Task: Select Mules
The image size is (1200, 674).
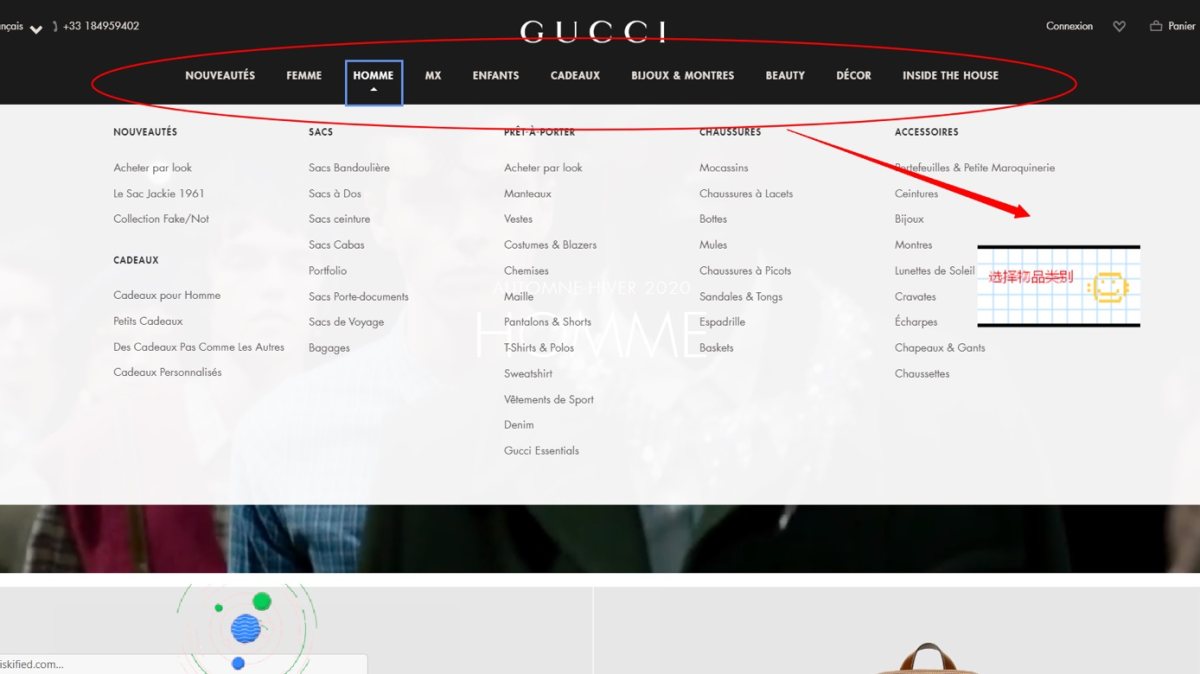Action: point(713,245)
